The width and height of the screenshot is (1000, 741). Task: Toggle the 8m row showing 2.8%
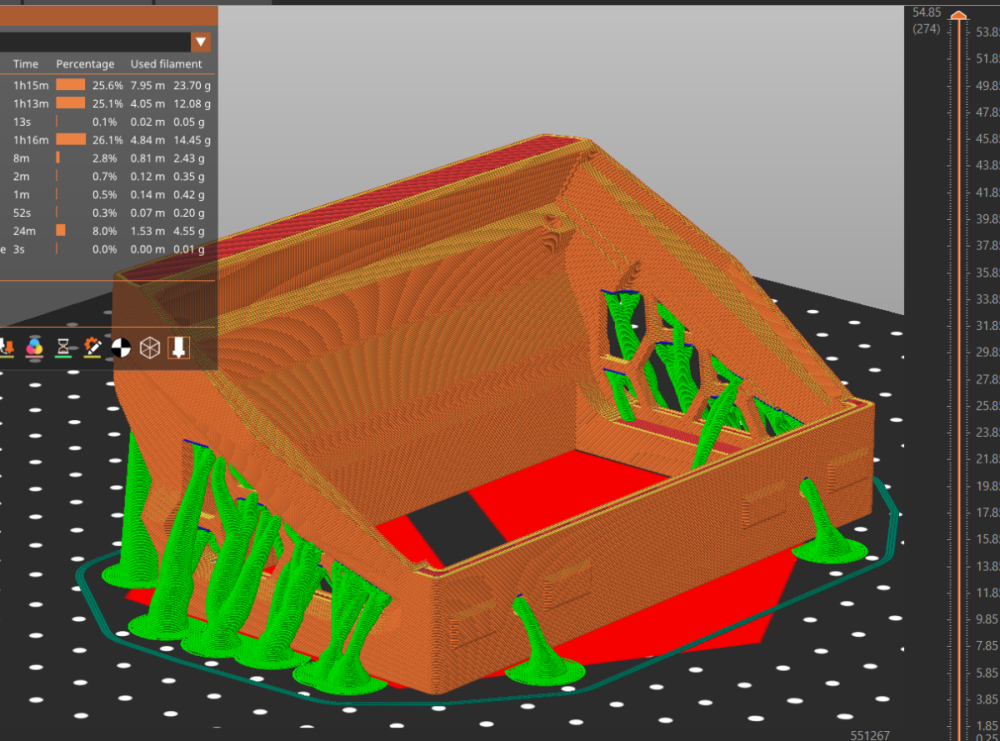coord(106,158)
